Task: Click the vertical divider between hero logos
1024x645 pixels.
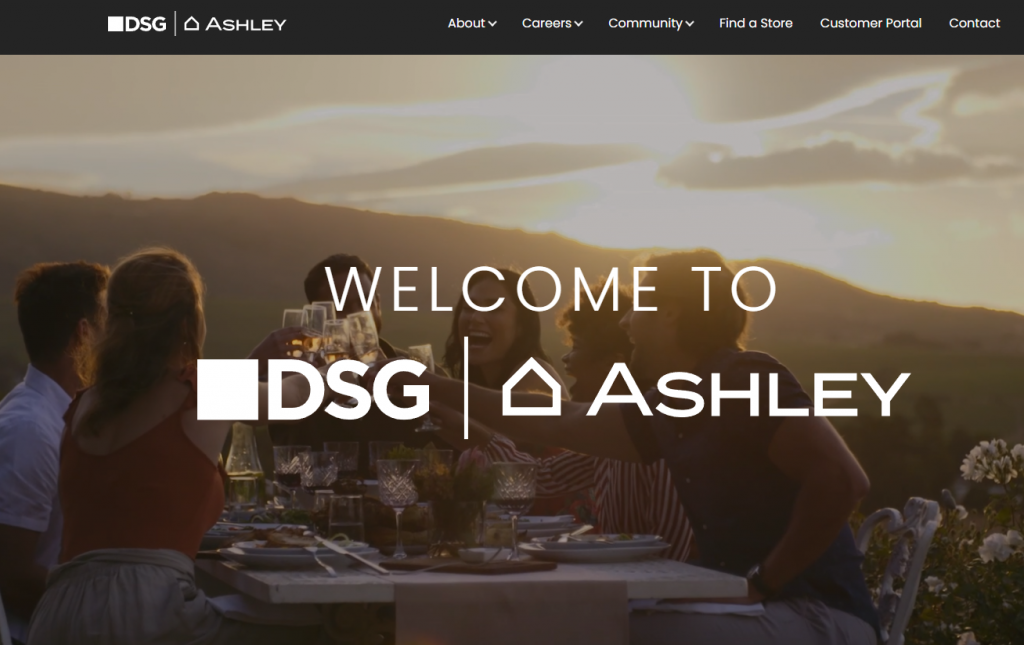Action: click(x=466, y=388)
